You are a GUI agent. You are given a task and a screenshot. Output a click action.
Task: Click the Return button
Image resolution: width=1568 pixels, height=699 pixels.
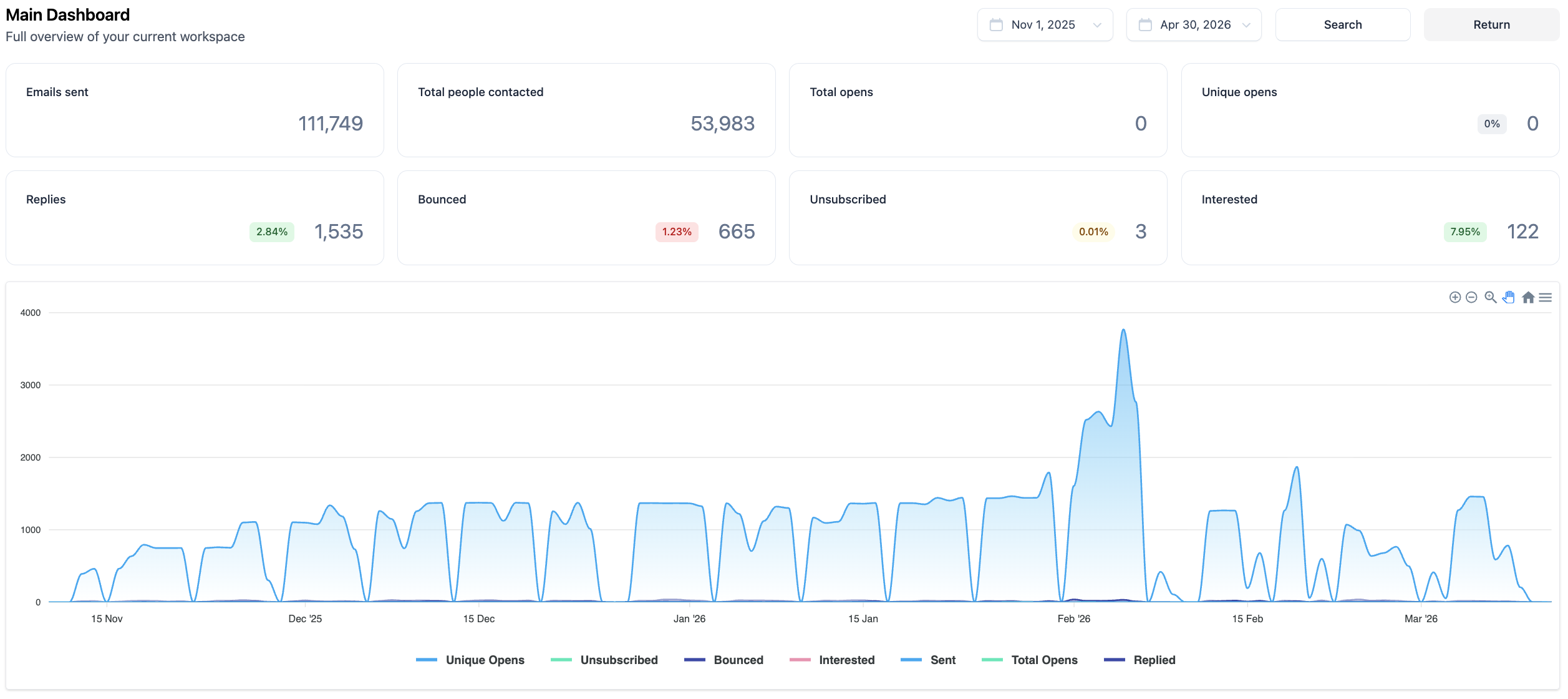pyautogui.click(x=1491, y=25)
